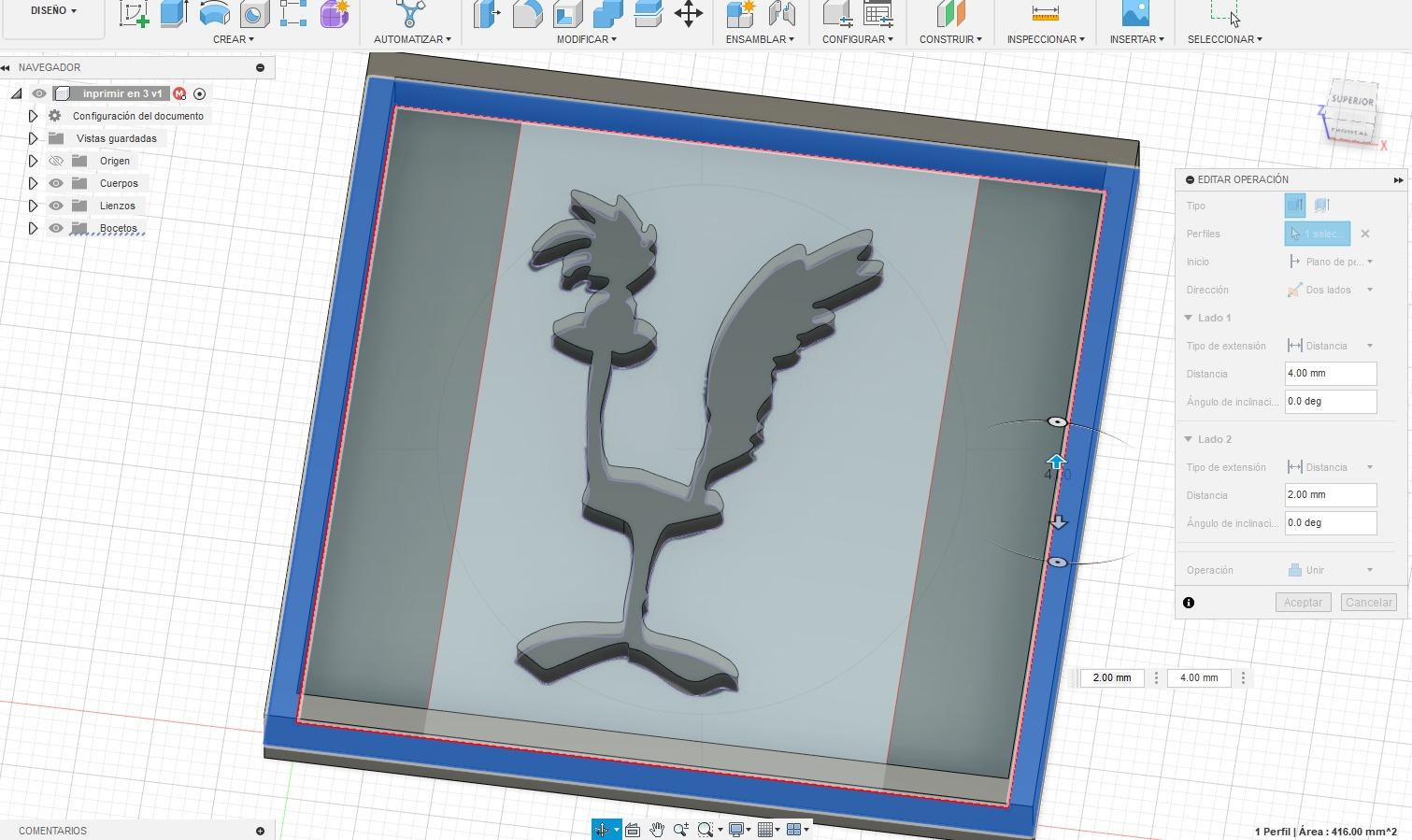Click the SUPERIOR face of the view cube

(1352, 100)
